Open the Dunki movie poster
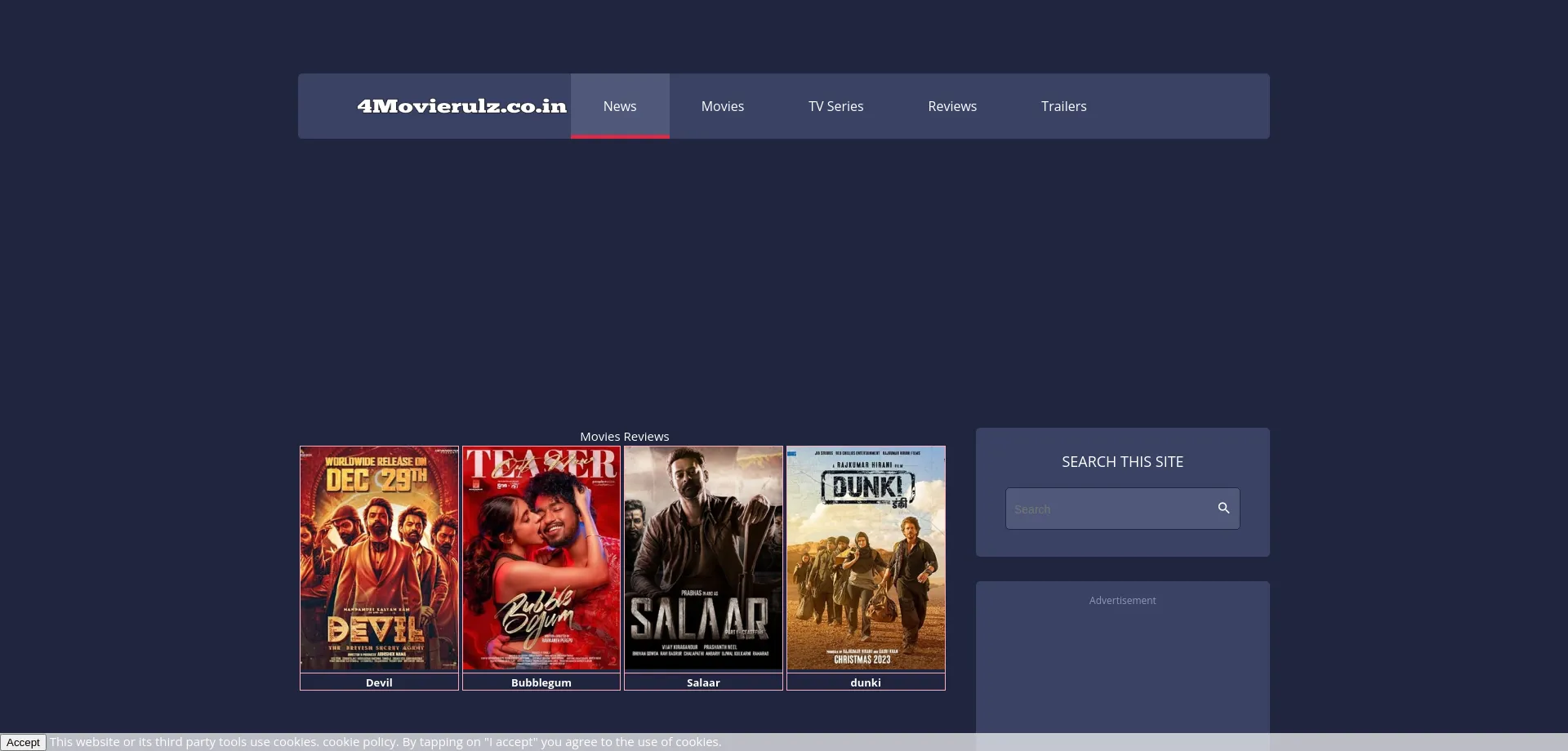 pyautogui.click(x=866, y=559)
